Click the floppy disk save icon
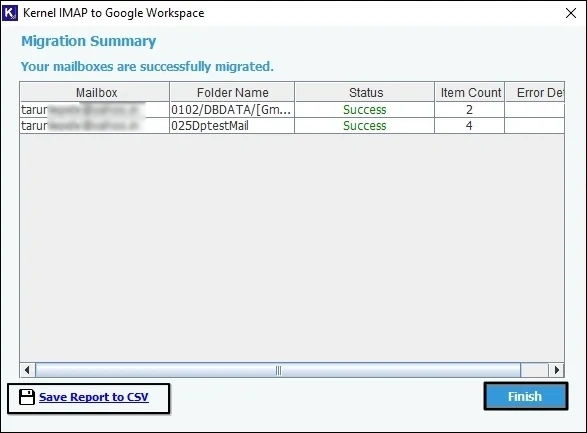The width and height of the screenshot is (587, 433). pos(27,397)
